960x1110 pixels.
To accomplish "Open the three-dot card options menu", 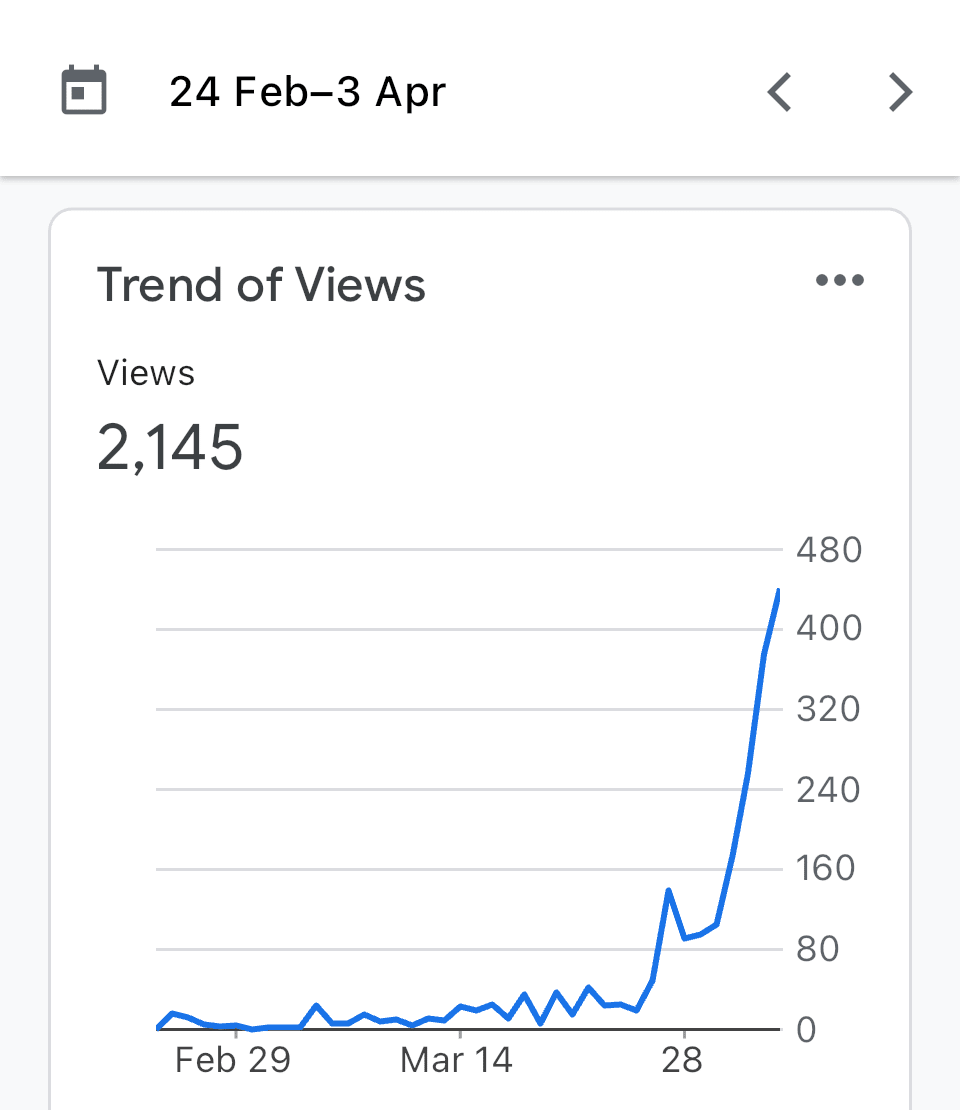I will coord(840,280).
